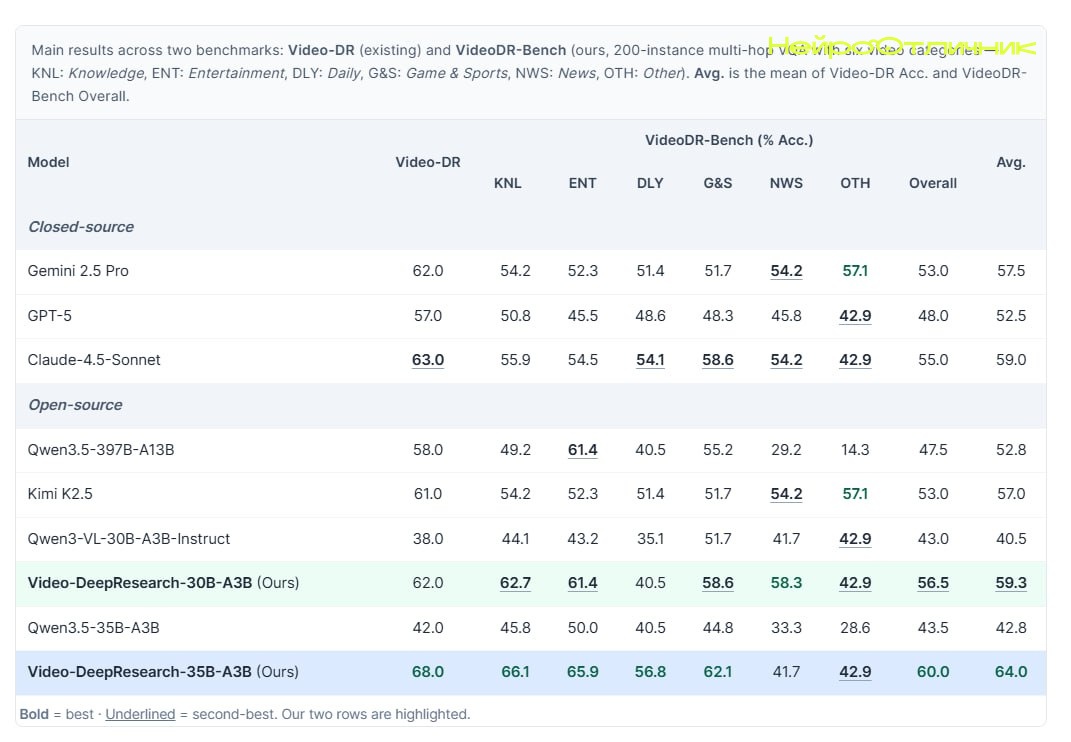The height and width of the screenshot is (742, 1071).
Task: Click the Video-DeepResearch-30B-A3B (Ours) row name
Action: 163,583
